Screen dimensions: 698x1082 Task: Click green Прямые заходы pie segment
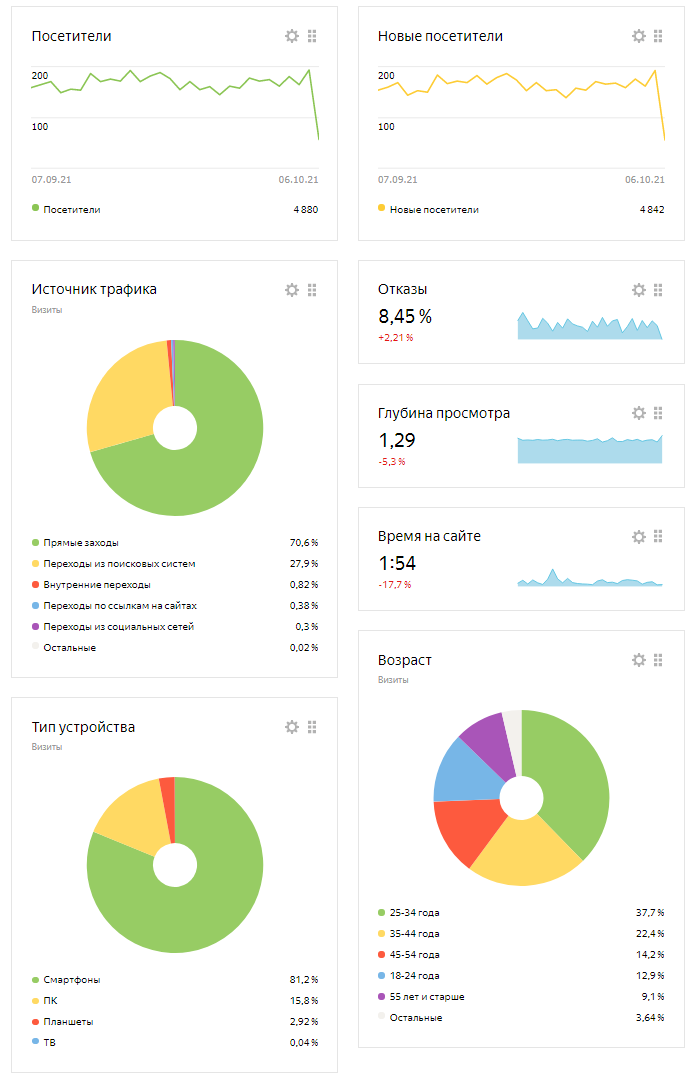210,469
